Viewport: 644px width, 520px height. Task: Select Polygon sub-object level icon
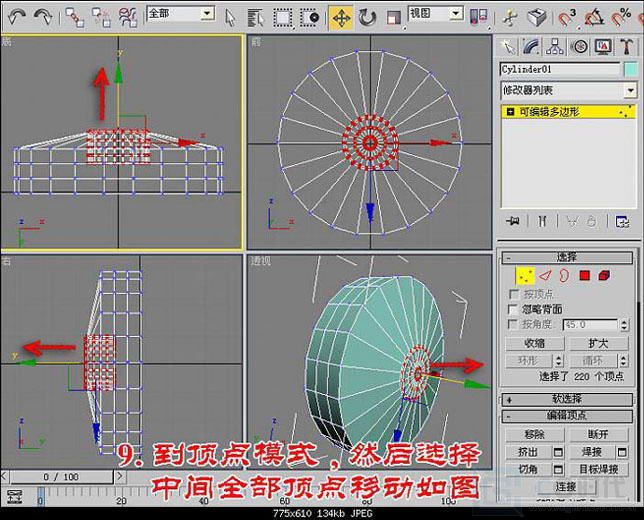coord(584,276)
